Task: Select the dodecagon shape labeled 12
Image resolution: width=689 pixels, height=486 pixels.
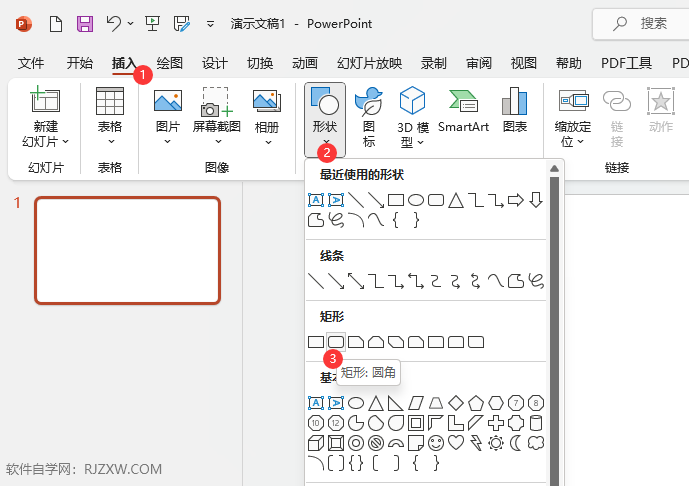Action: 336,423
